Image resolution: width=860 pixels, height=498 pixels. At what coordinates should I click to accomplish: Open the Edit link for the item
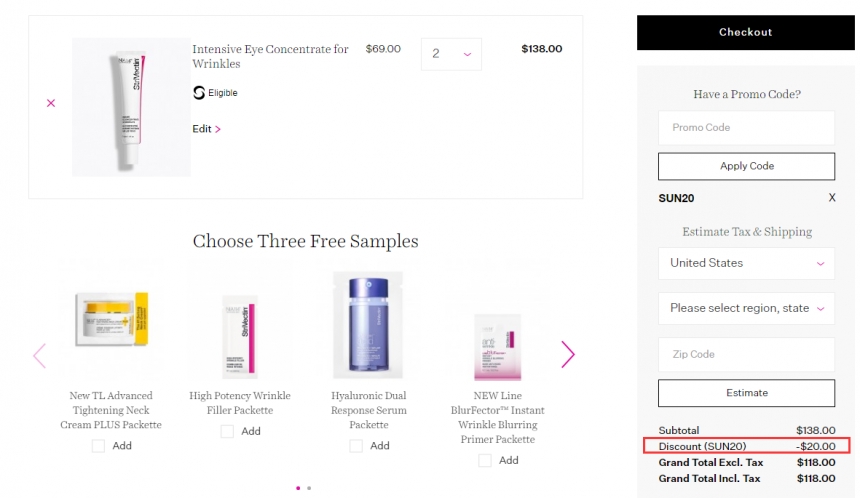coord(206,129)
